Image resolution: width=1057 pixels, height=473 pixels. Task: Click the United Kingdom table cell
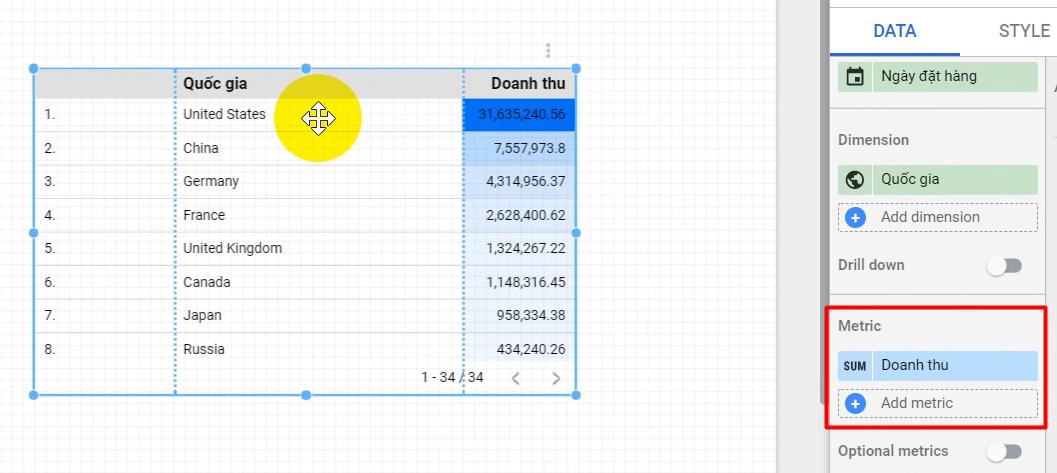233,248
